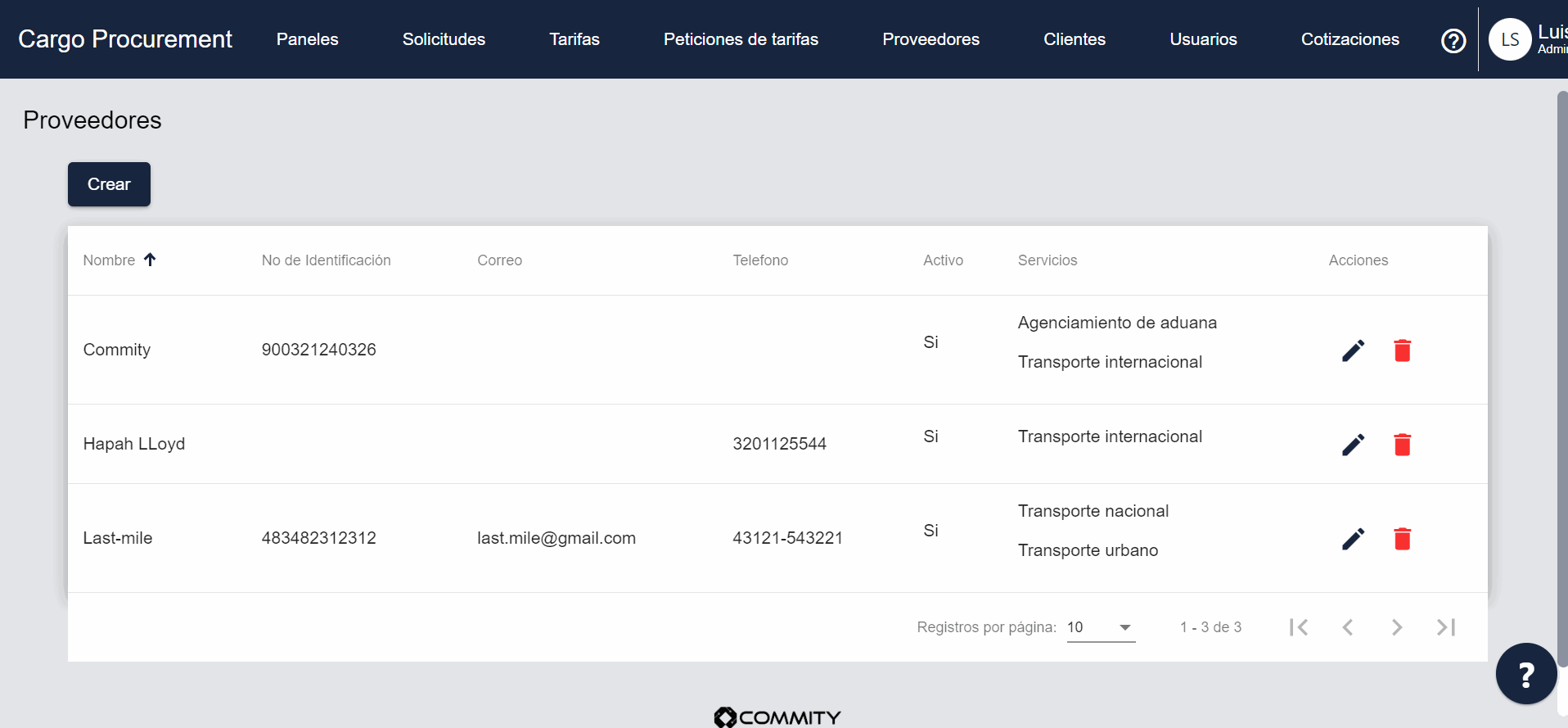This screenshot has height=728, width=1568.
Task: Open help via navbar question mark icon
Action: tap(1453, 40)
